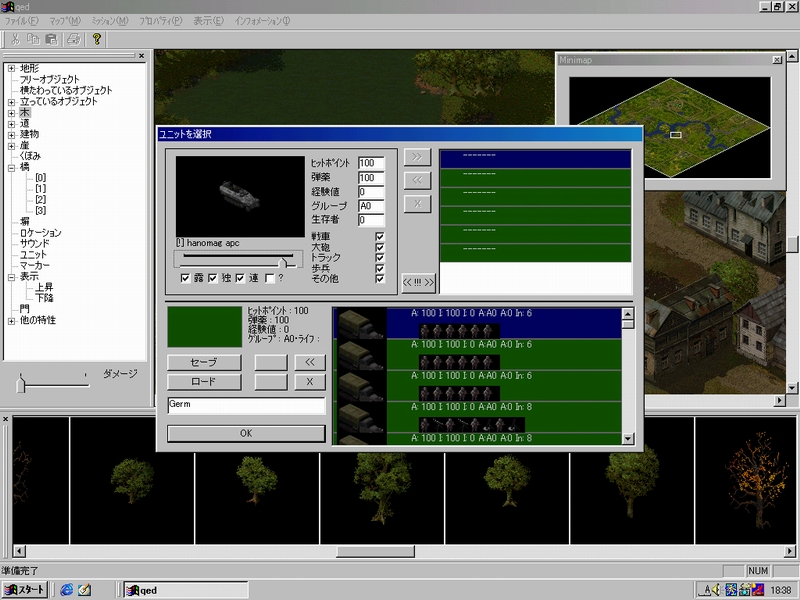The width and height of the screenshot is (800, 600).
Task: Select the qed taskbar button
Action: [x=186, y=590]
